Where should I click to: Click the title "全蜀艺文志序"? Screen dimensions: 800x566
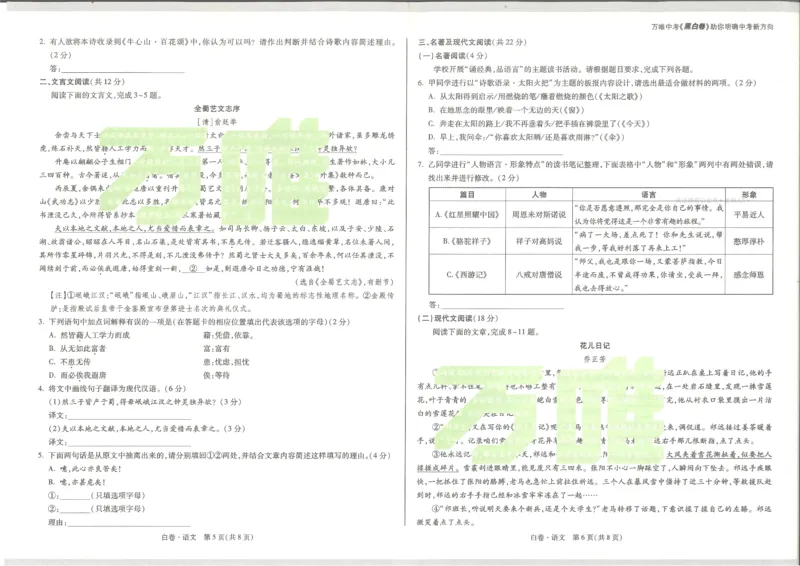pyautogui.click(x=217, y=109)
